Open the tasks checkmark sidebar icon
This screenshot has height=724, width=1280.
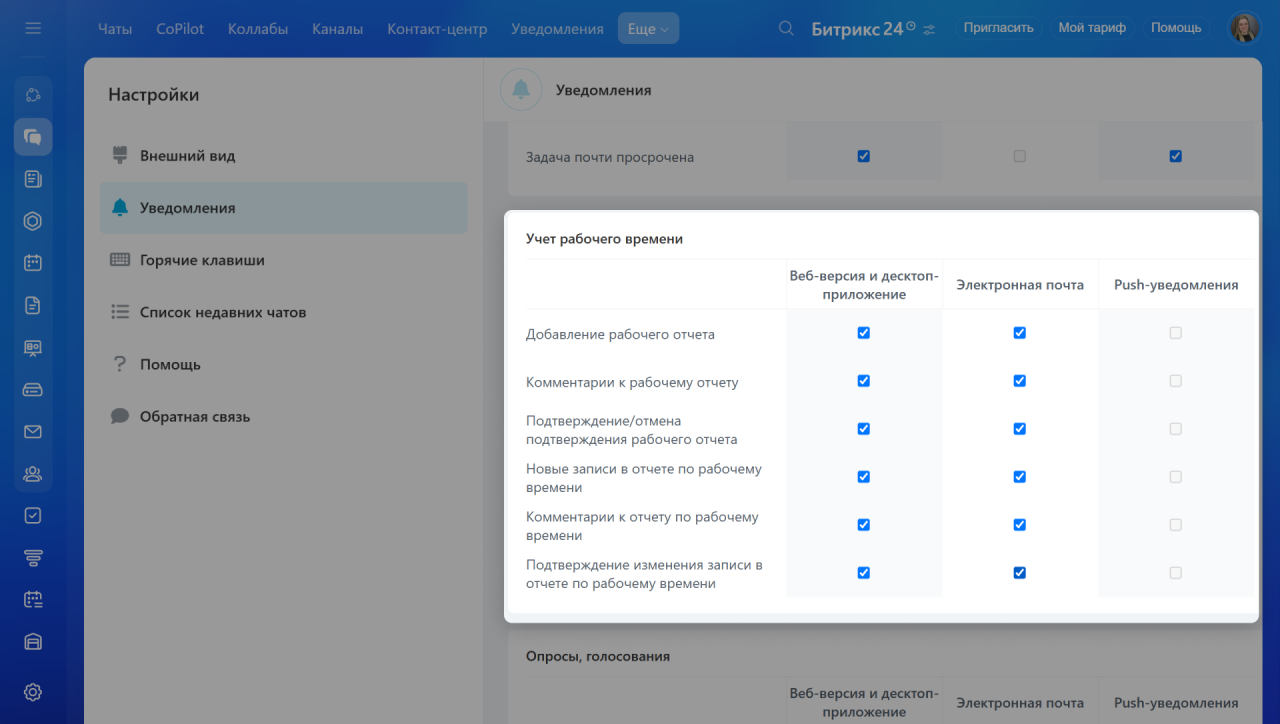click(33, 515)
